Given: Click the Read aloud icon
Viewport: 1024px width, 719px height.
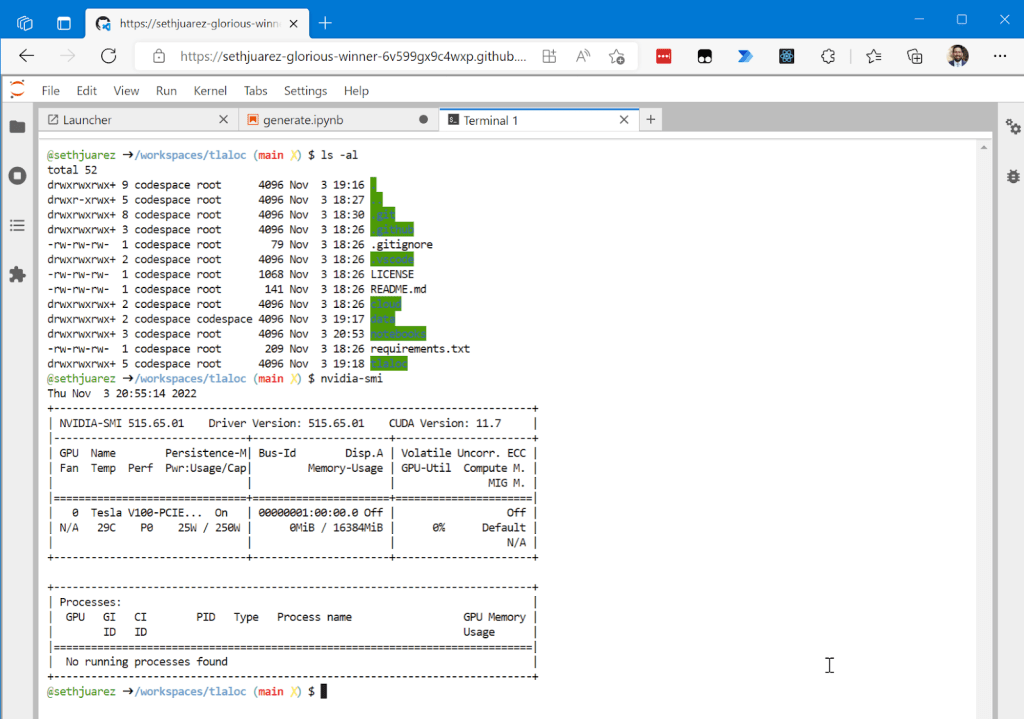Looking at the screenshot, I should (583, 57).
